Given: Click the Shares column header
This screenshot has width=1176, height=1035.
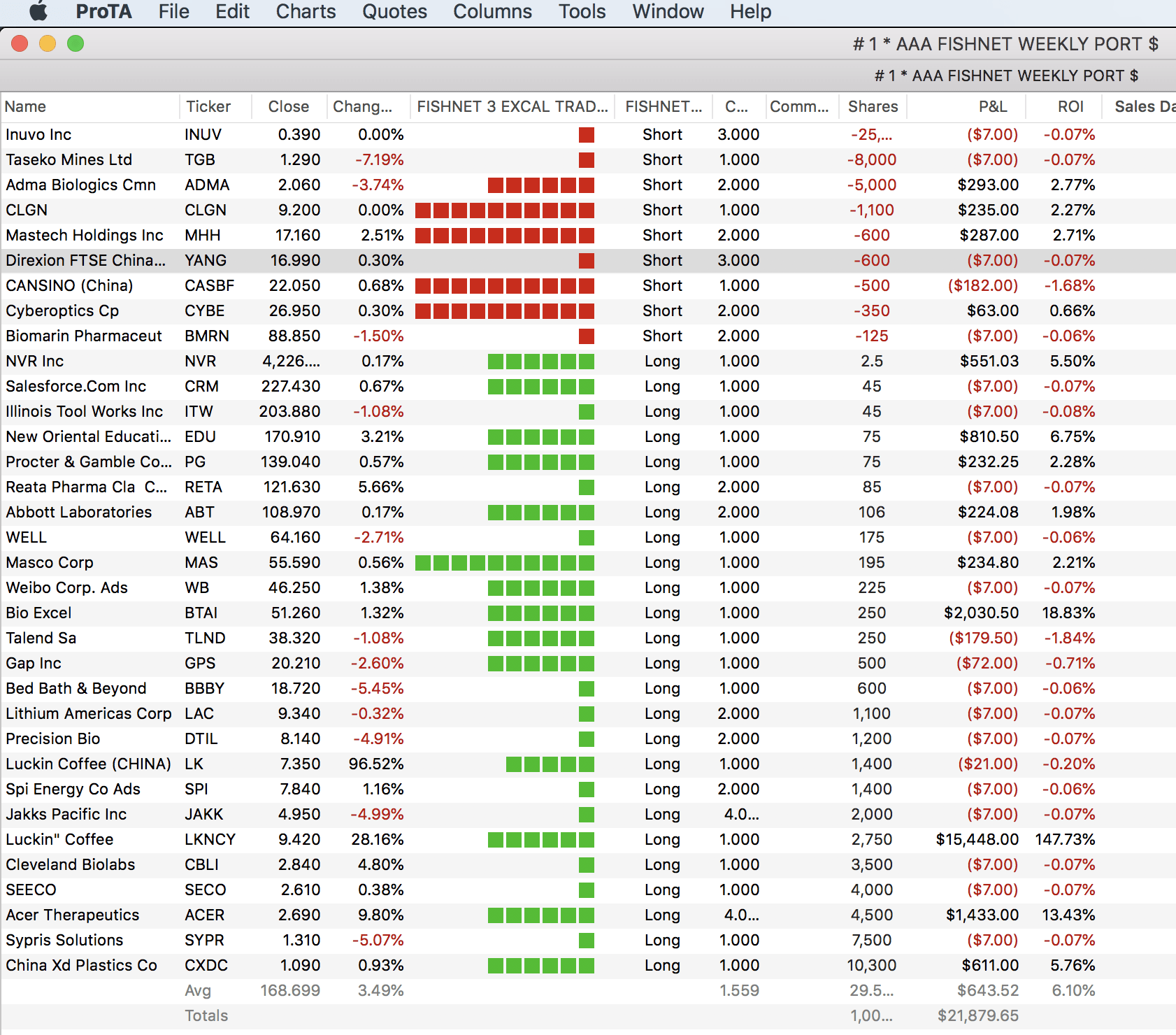Looking at the screenshot, I should pyautogui.click(x=873, y=106).
